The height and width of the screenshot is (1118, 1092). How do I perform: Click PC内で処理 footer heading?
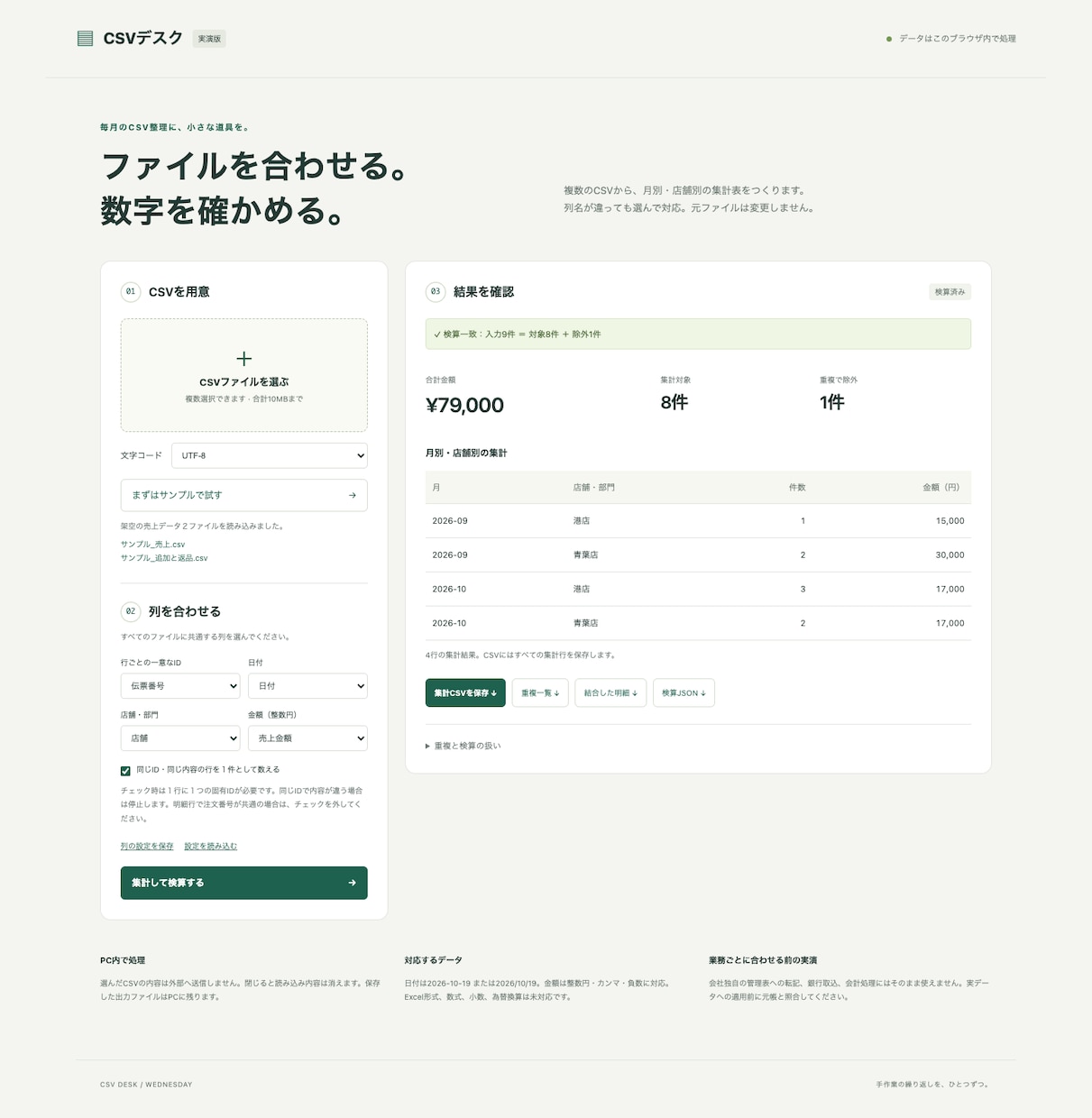click(123, 960)
